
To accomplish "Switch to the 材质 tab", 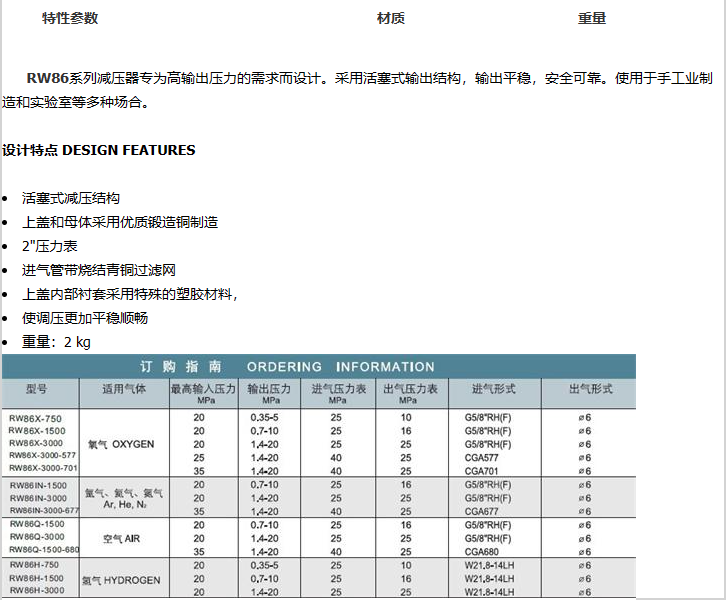I will pos(391,18).
